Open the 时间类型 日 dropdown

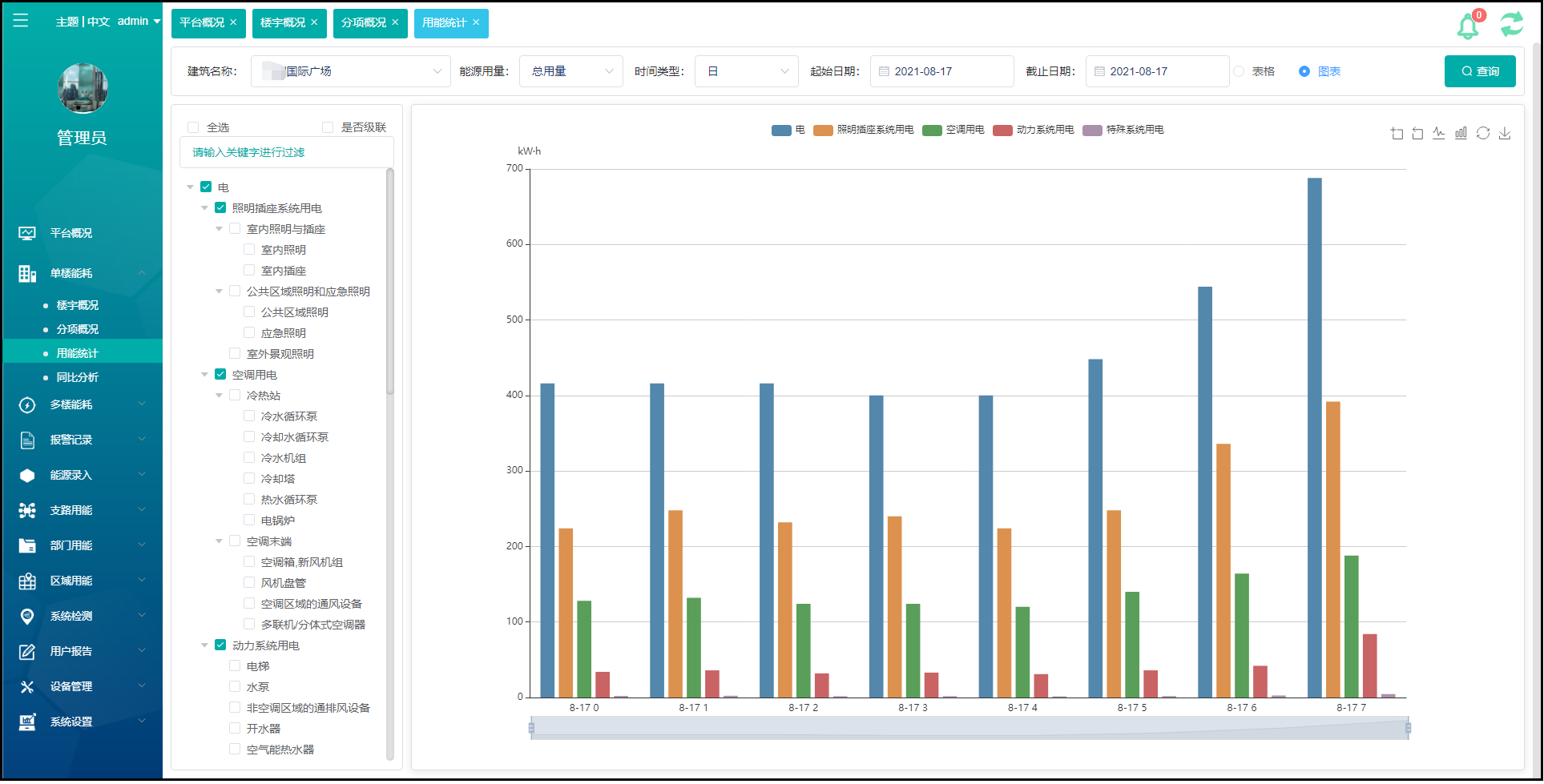747,71
